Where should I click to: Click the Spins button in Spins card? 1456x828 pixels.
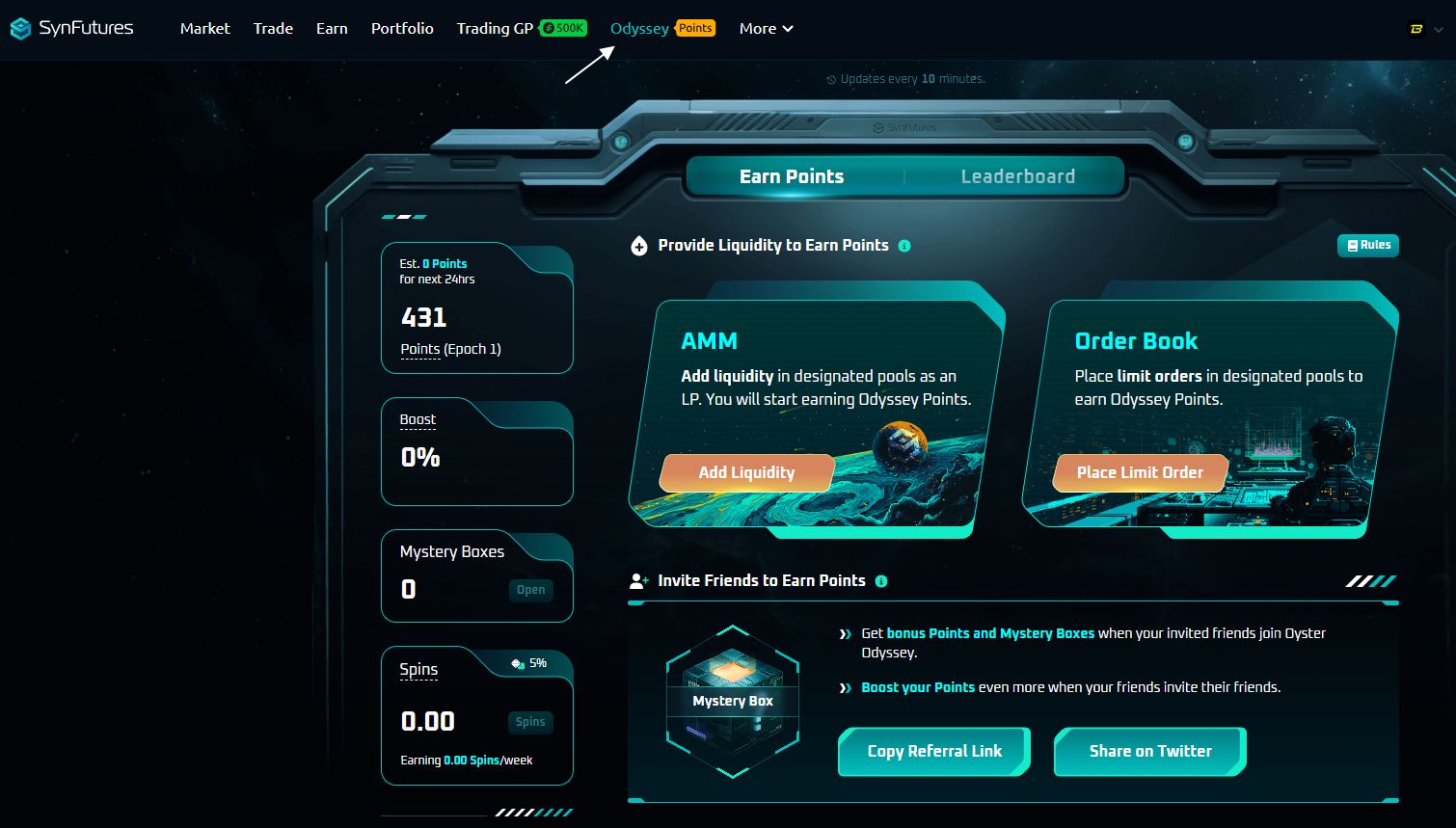[x=530, y=722]
